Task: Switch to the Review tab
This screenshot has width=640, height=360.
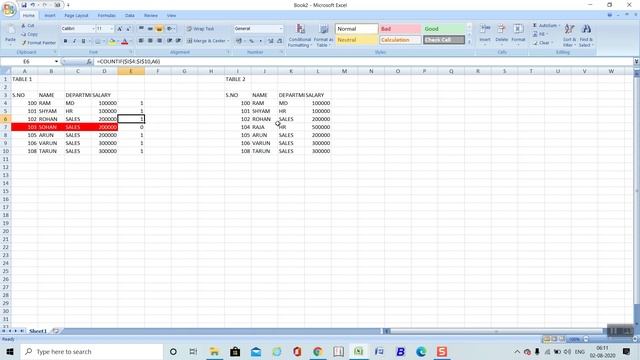Action: (151, 16)
